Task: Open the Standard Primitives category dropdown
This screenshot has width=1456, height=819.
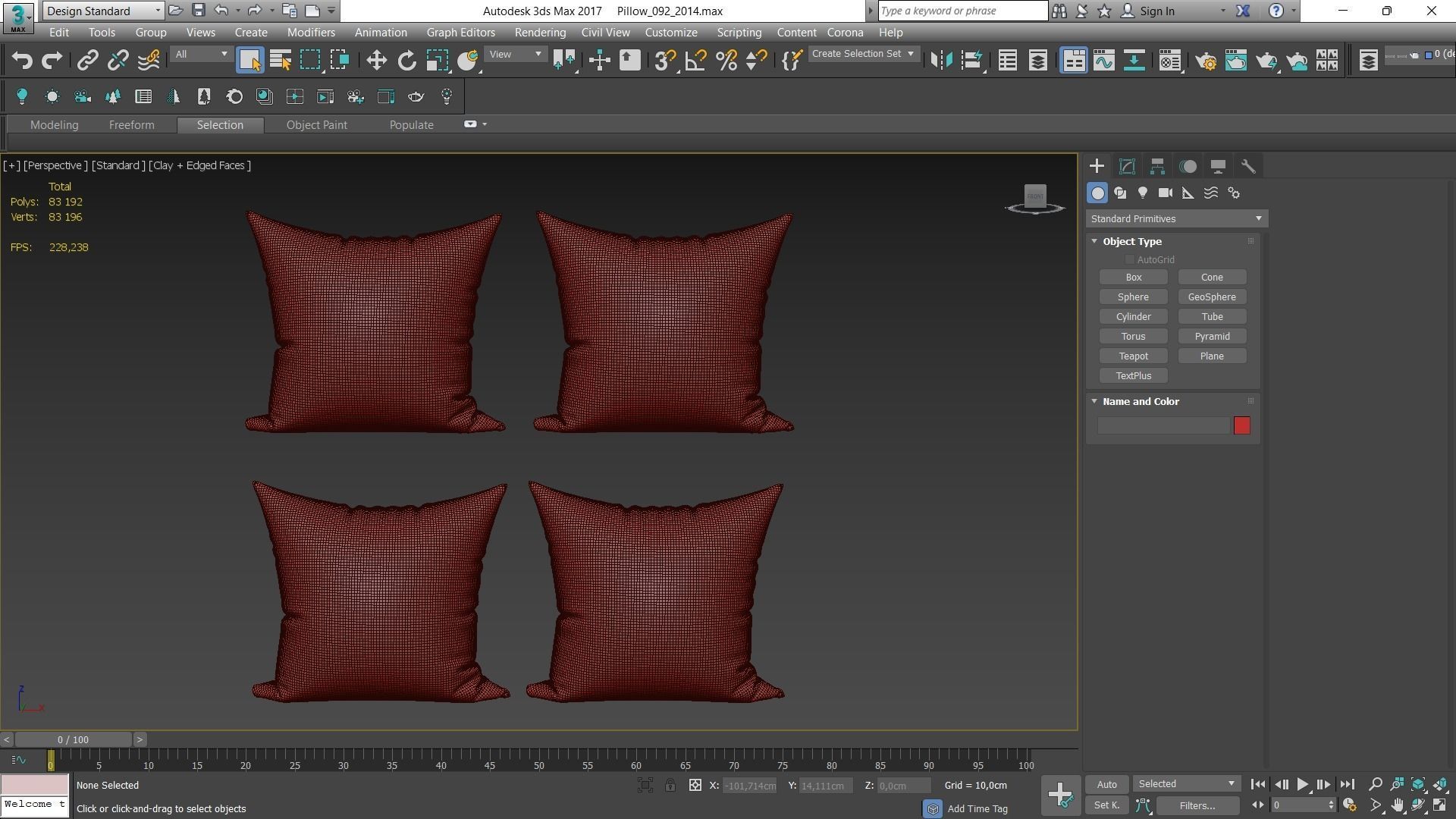Action: pos(1176,219)
